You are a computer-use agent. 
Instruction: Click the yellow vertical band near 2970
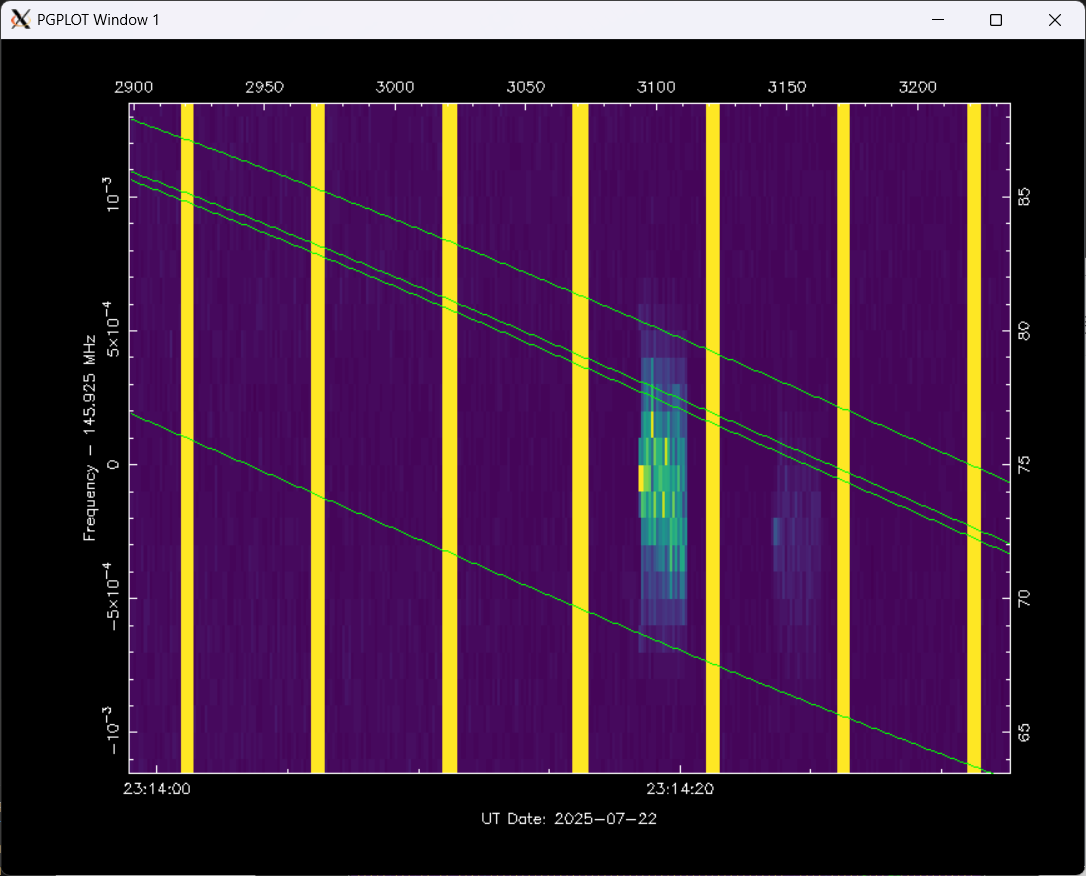pyautogui.click(x=318, y=438)
